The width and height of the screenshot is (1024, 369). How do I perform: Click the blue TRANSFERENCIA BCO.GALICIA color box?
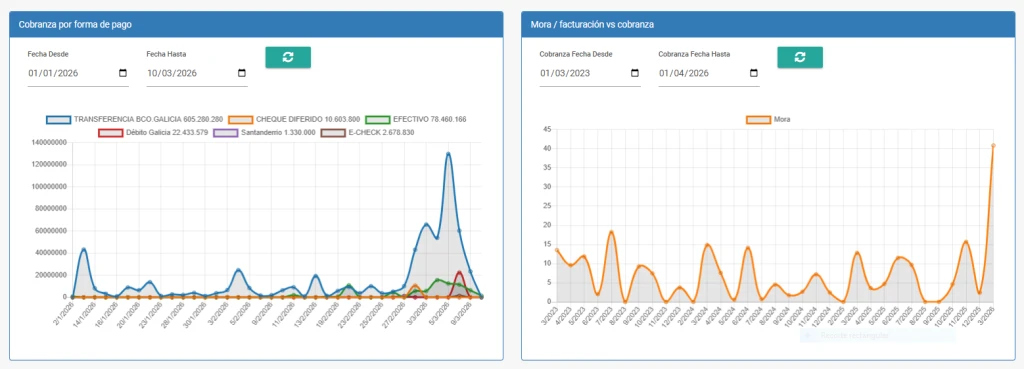[x=58, y=120]
